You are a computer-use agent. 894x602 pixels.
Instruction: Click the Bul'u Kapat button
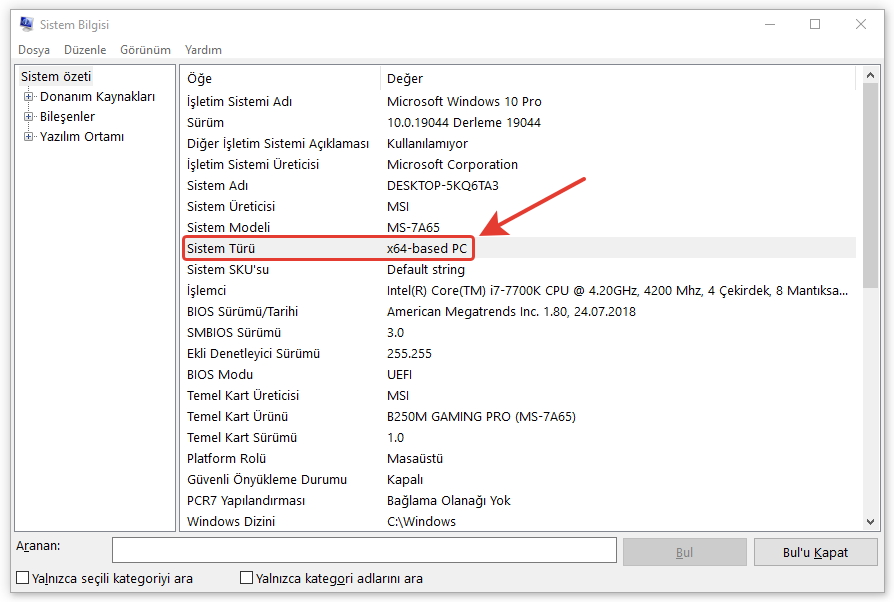pos(815,552)
